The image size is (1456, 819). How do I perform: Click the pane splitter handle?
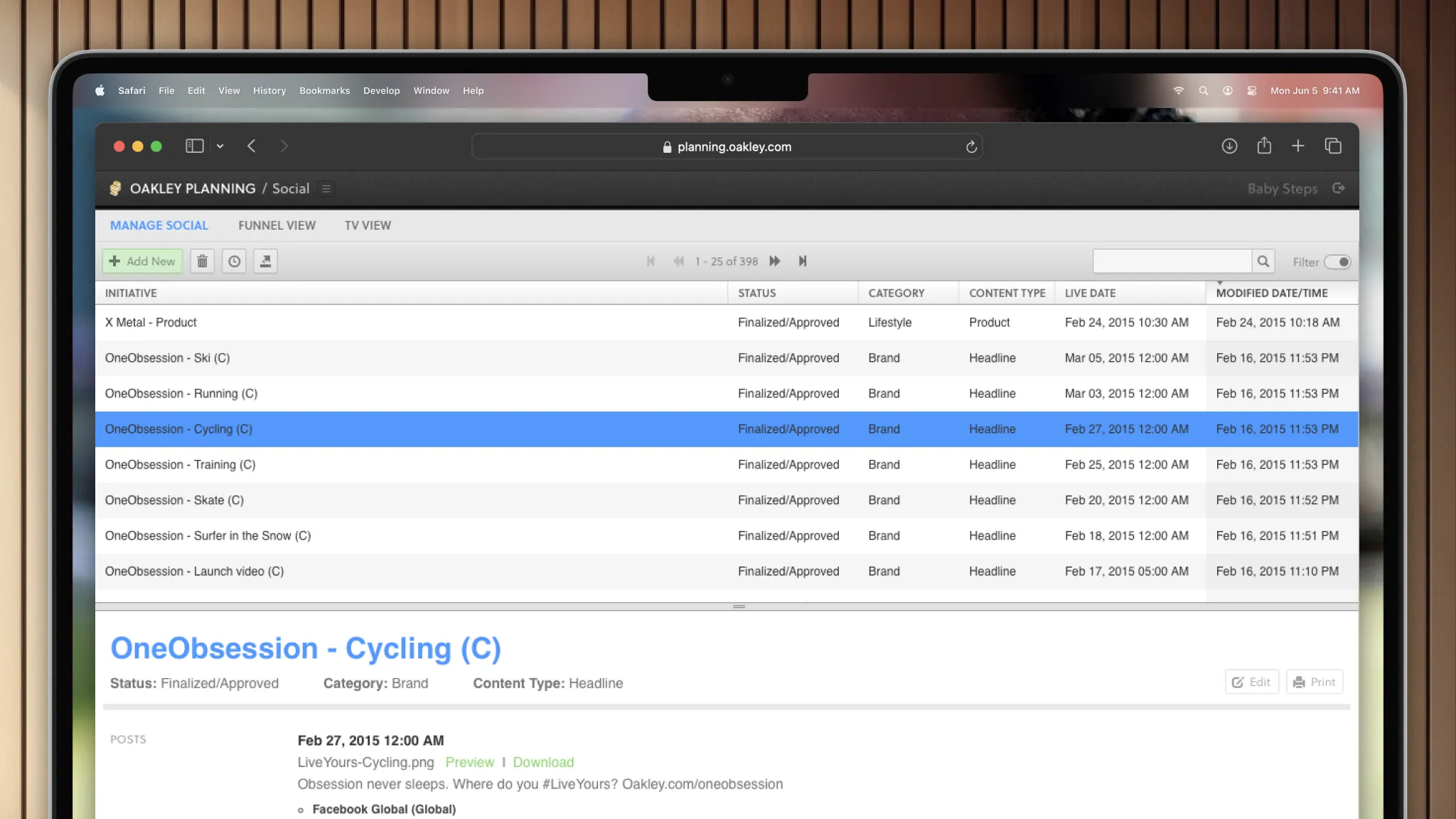[x=739, y=606]
